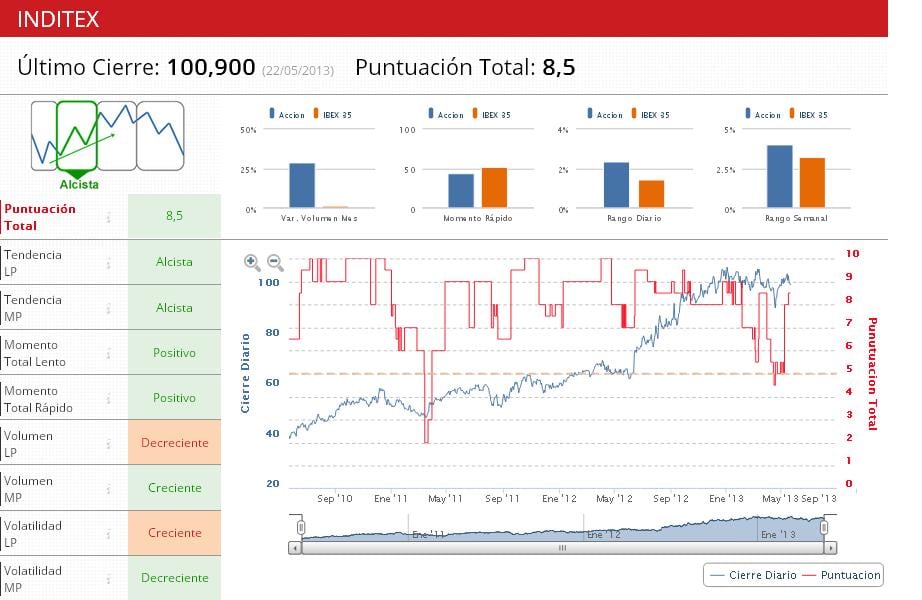Click the Cierre Diario vertical axis title

pyautogui.click(x=245, y=373)
